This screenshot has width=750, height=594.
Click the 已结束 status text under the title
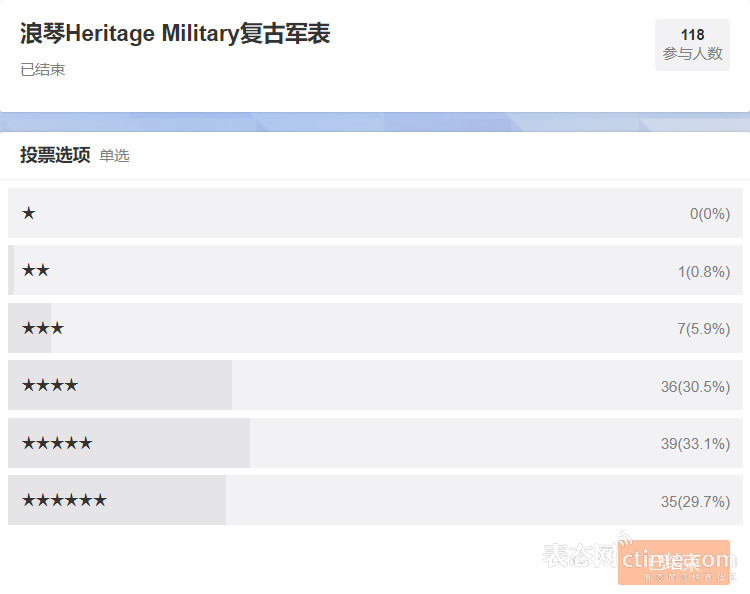click(43, 70)
